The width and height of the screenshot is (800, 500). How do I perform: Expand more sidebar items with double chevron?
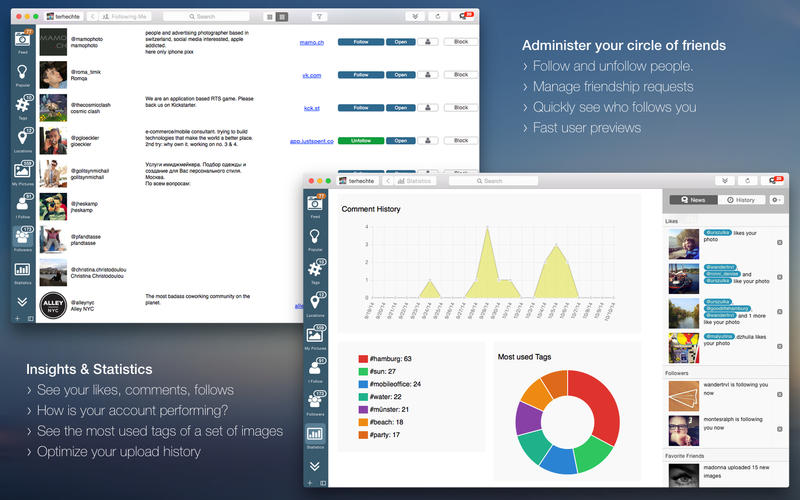[x=22, y=300]
